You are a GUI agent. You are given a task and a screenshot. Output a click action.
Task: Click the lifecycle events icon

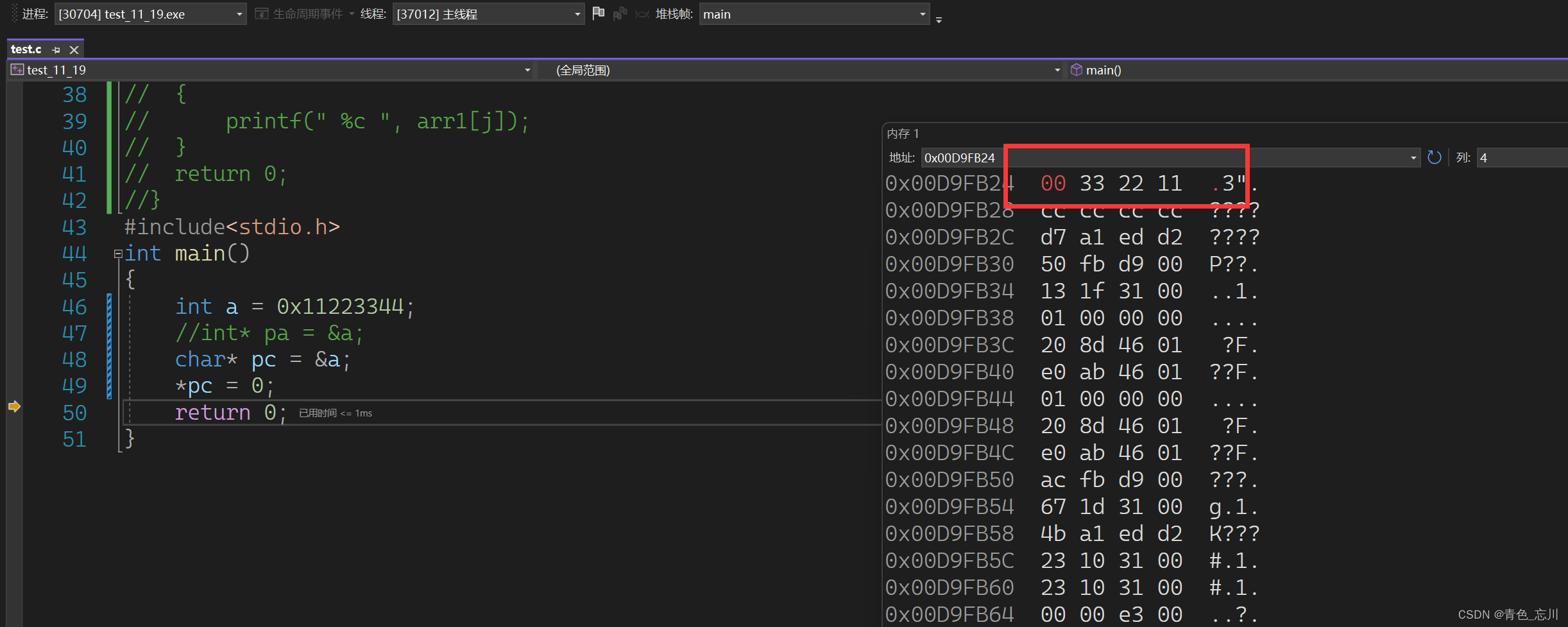261,13
